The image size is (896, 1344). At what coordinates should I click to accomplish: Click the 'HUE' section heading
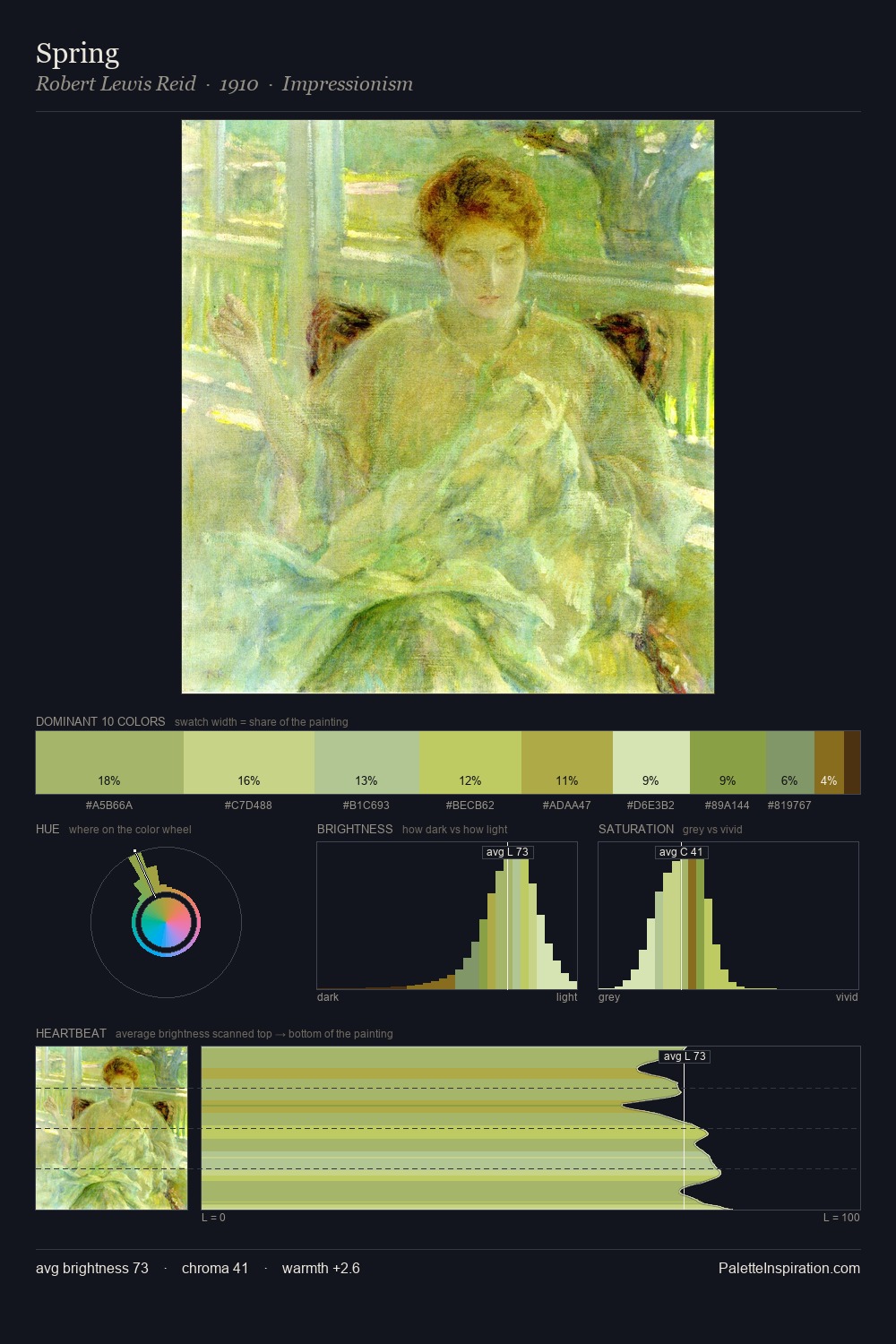tap(47, 829)
